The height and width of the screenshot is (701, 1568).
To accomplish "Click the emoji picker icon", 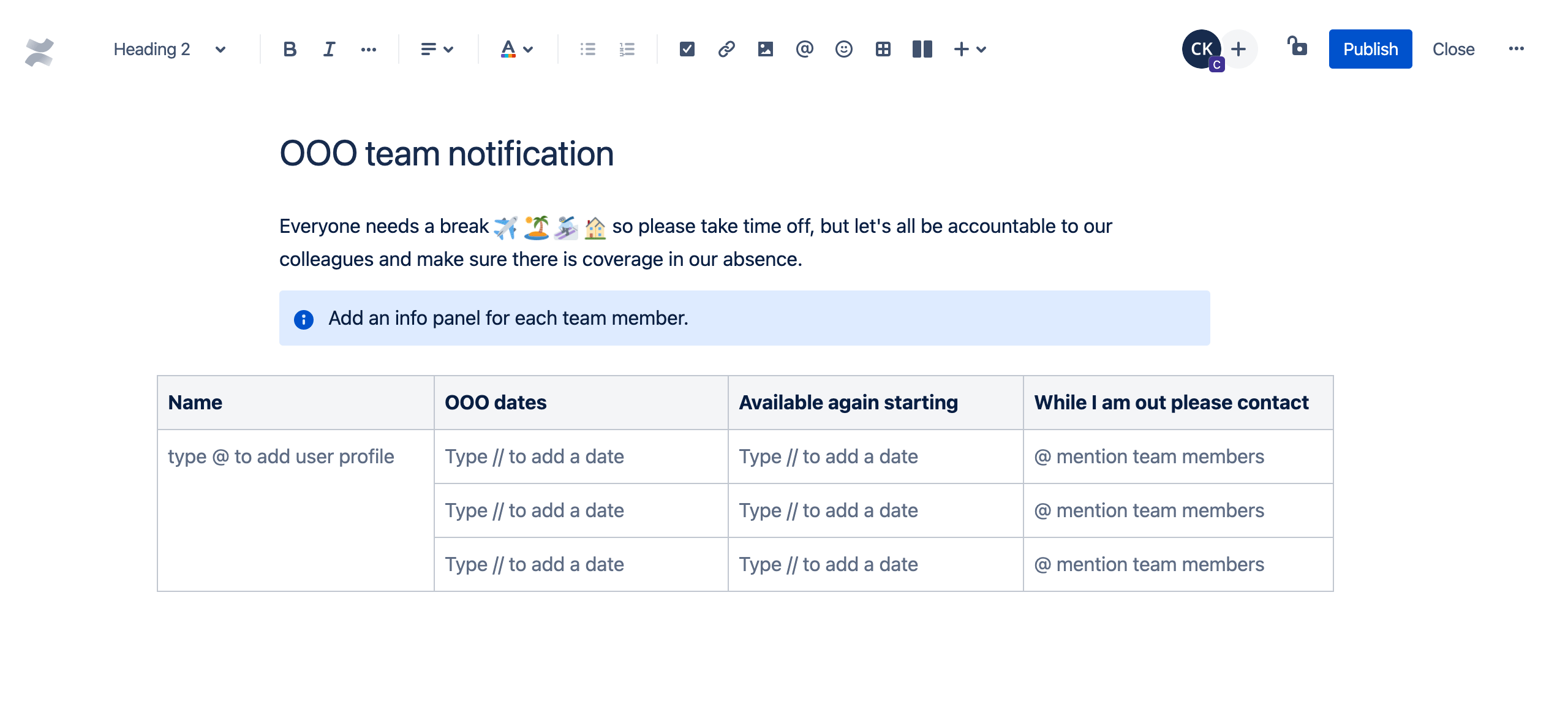I will [x=843, y=47].
